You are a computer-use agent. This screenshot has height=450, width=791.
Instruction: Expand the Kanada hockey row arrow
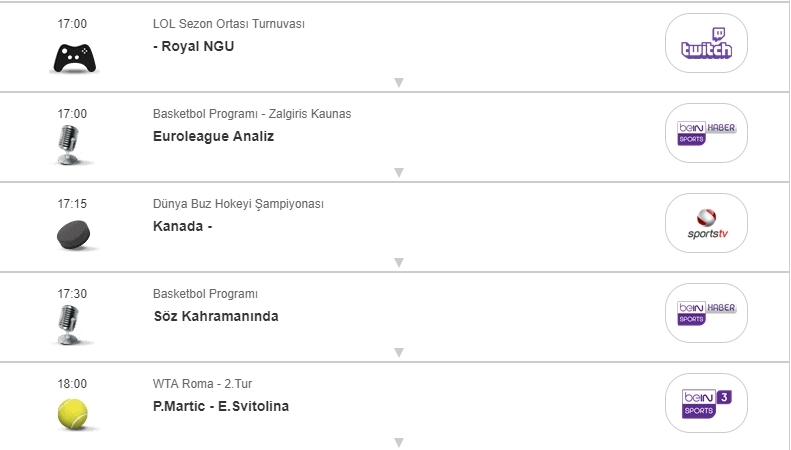pyautogui.click(x=398, y=263)
